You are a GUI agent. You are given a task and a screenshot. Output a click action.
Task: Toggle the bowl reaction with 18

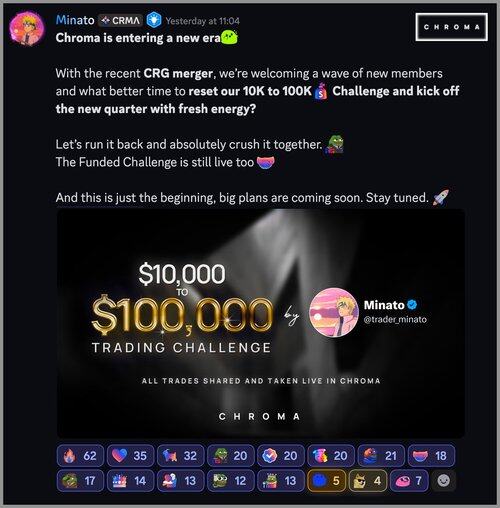431,455
